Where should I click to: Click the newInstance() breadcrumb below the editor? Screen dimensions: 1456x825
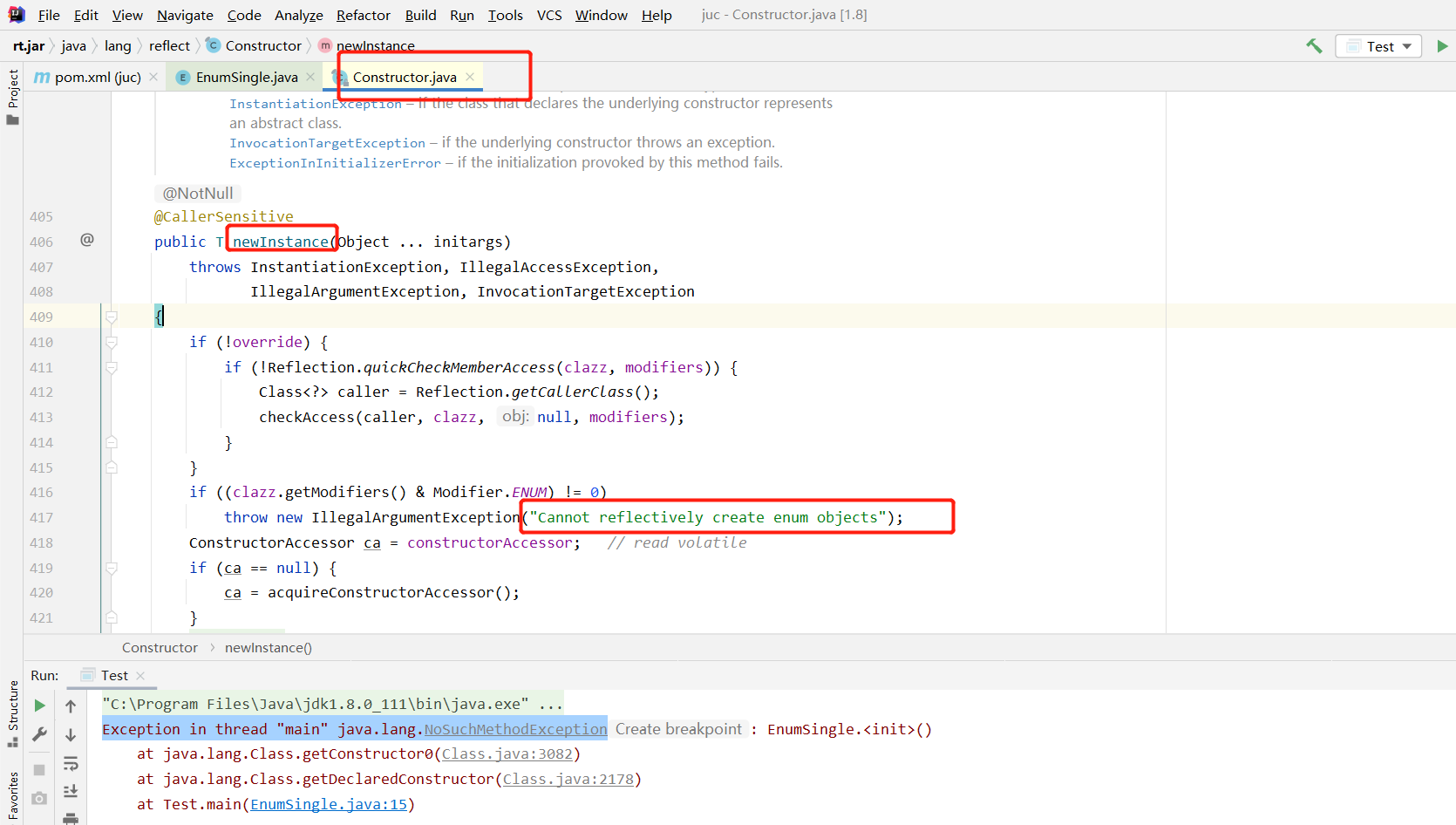(269, 647)
